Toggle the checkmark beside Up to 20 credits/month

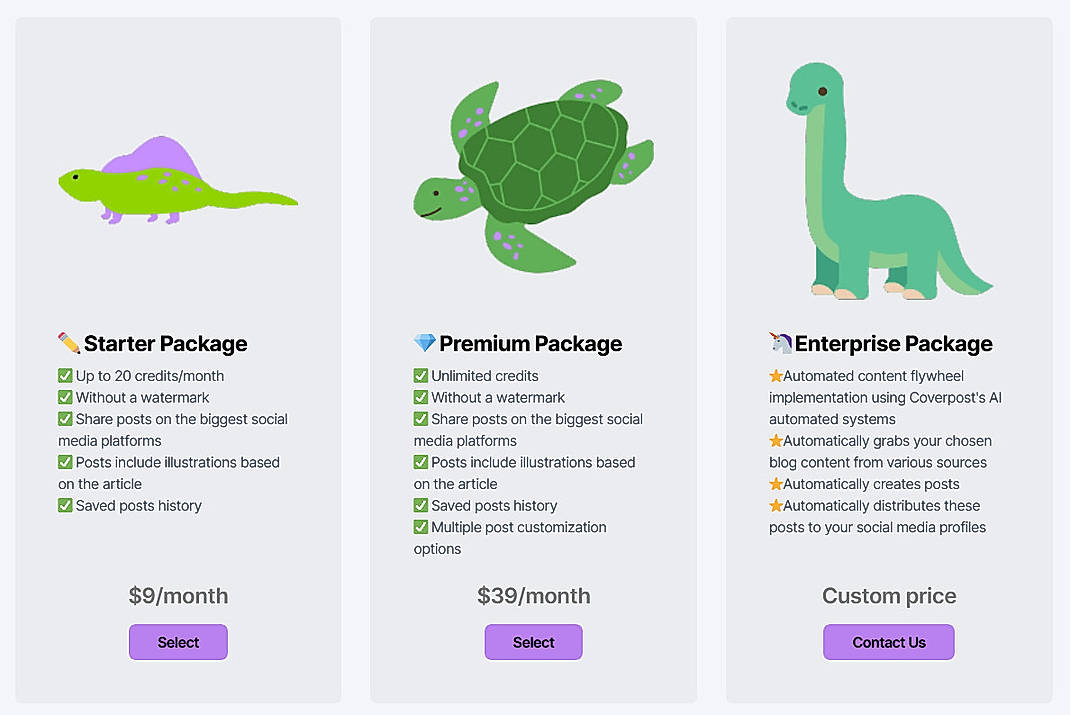pos(64,375)
